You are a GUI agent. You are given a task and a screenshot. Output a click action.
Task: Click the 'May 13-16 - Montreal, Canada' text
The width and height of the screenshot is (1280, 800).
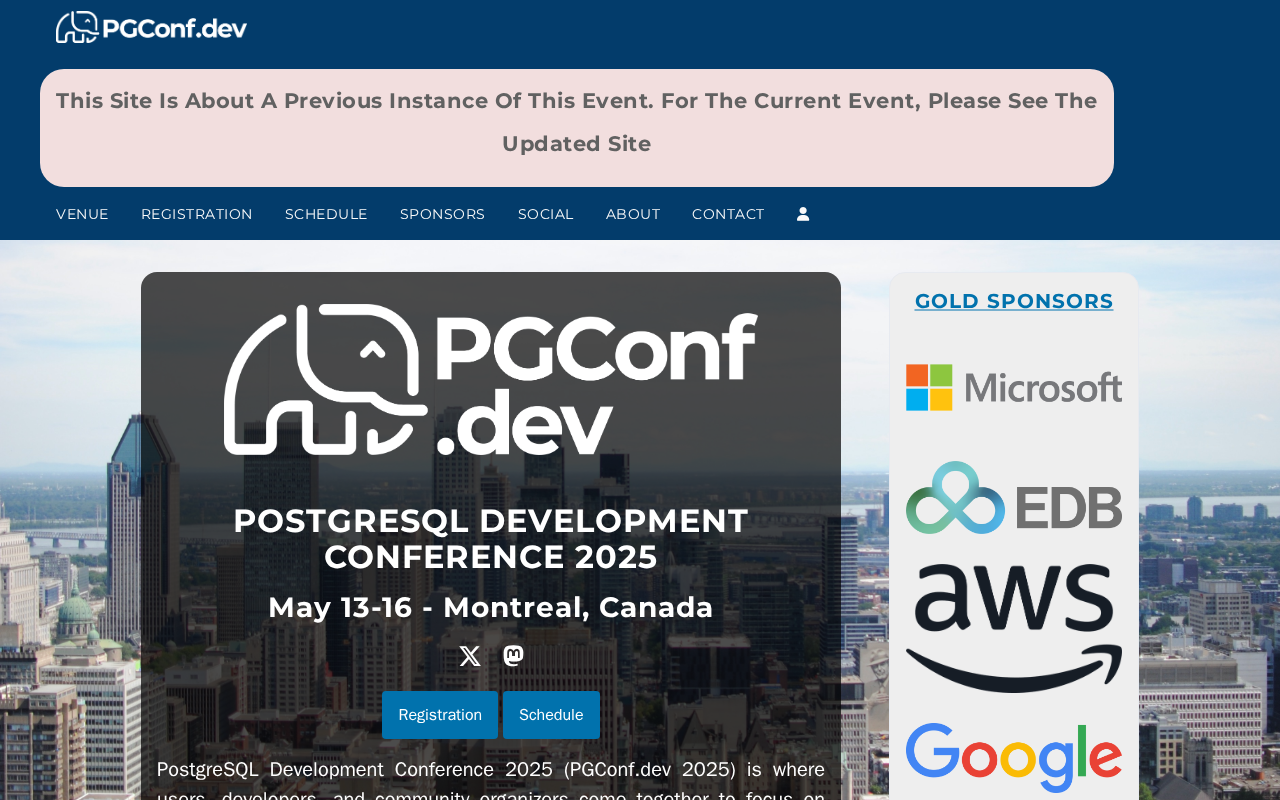pyautogui.click(x=491, y=607)
